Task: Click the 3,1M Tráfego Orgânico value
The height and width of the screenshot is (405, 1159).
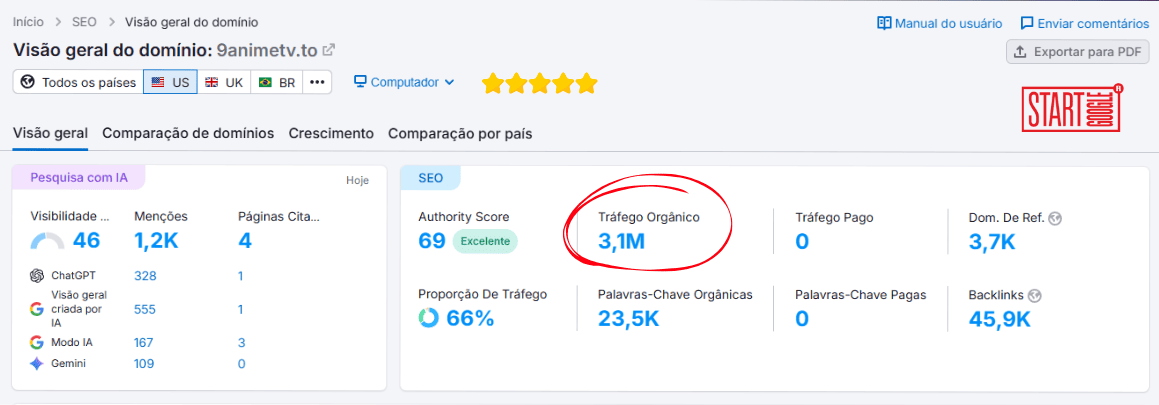Action: click(x=621, y=241)
